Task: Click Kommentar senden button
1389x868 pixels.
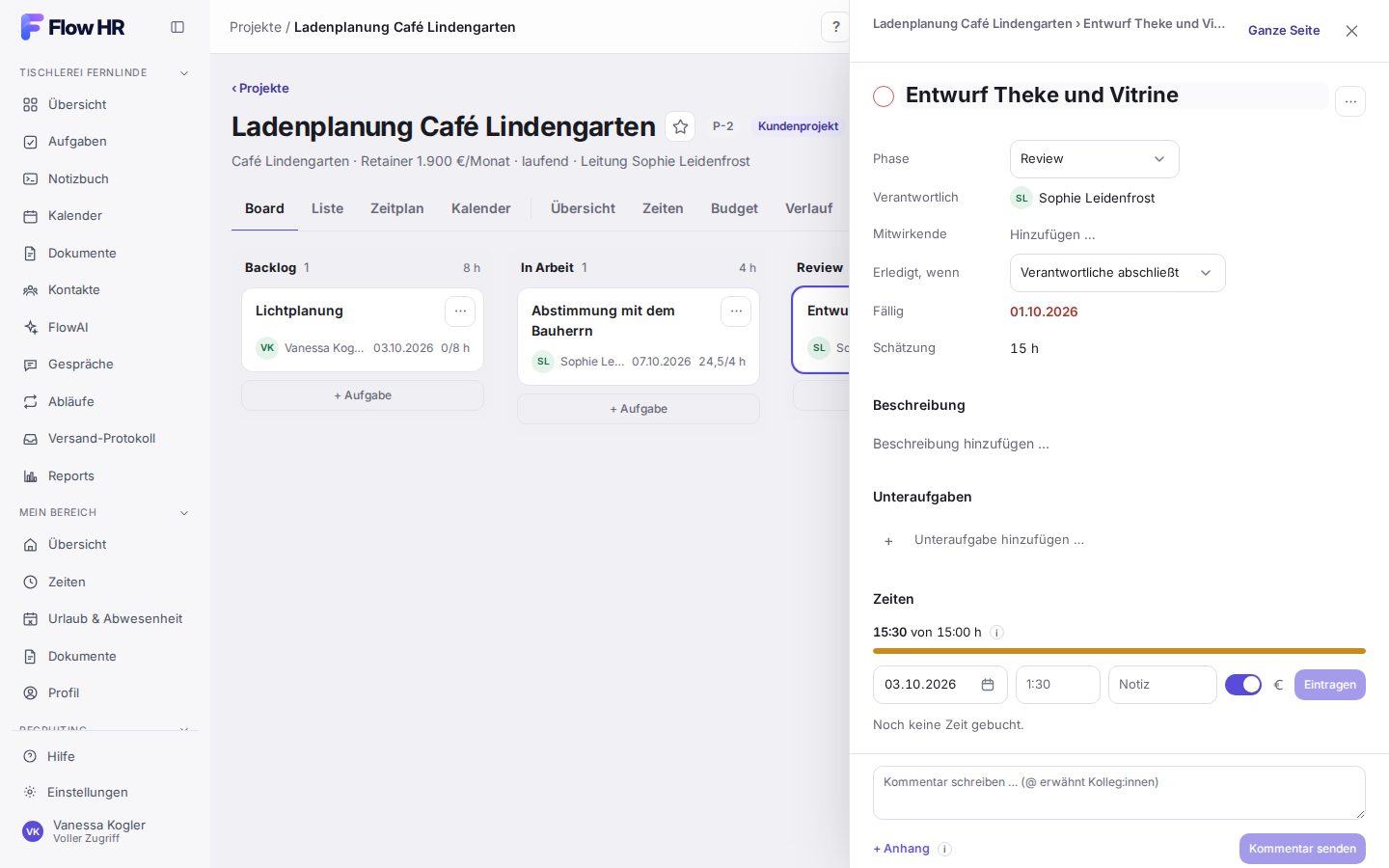Action: pos(1302,849)
